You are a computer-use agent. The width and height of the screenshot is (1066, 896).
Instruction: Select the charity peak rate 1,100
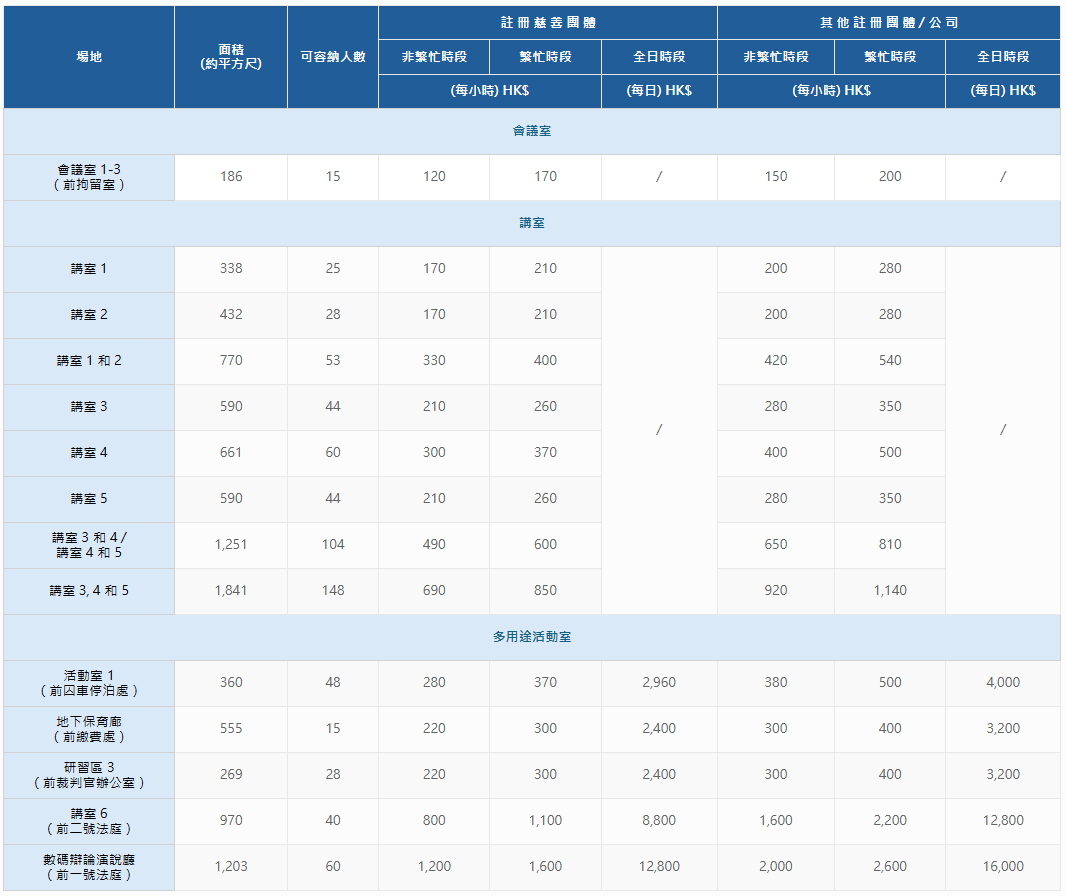pyautogui.click(x=545, y=821)
